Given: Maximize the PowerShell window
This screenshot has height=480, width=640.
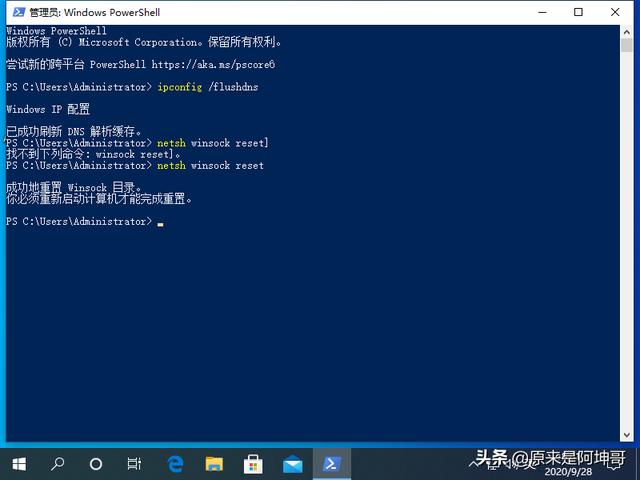Looking at the screenshot, I should (578, 12).
